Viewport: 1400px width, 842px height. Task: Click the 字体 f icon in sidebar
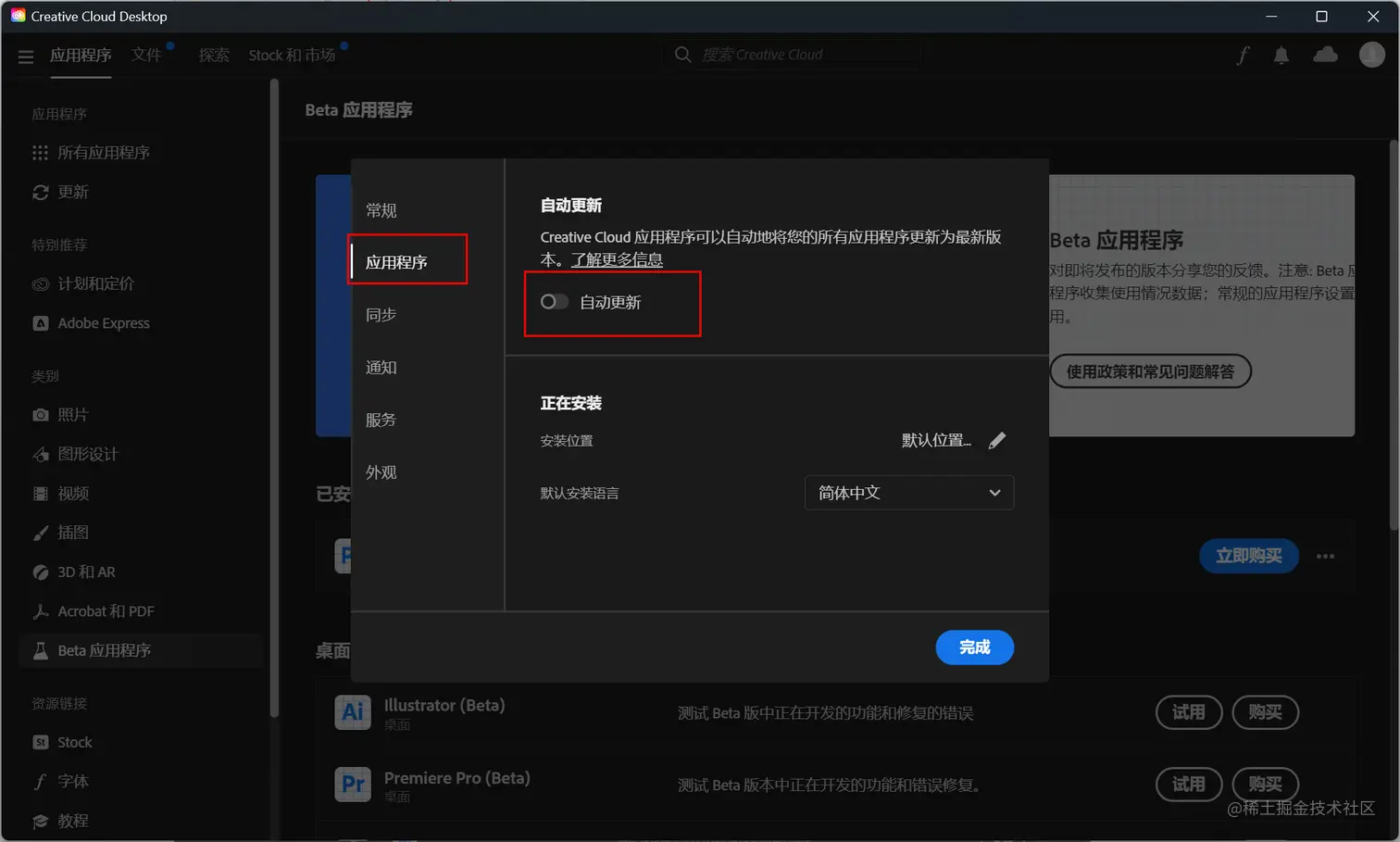[x=40, y=782]
